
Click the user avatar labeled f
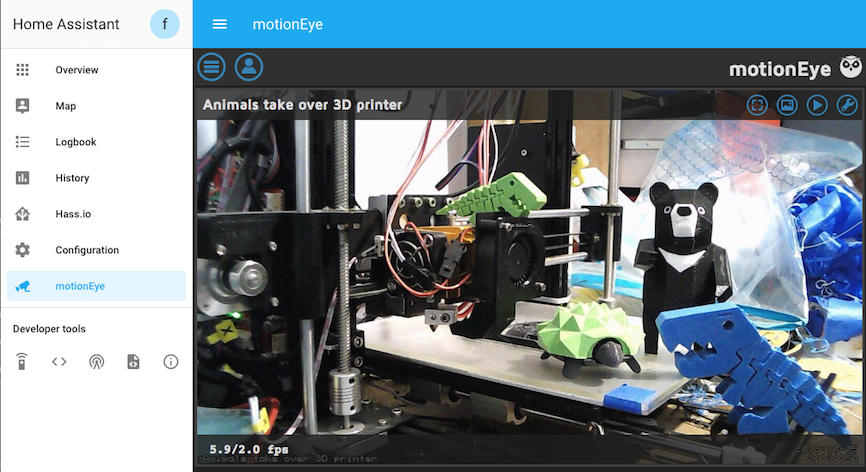[x=165, y=24]
